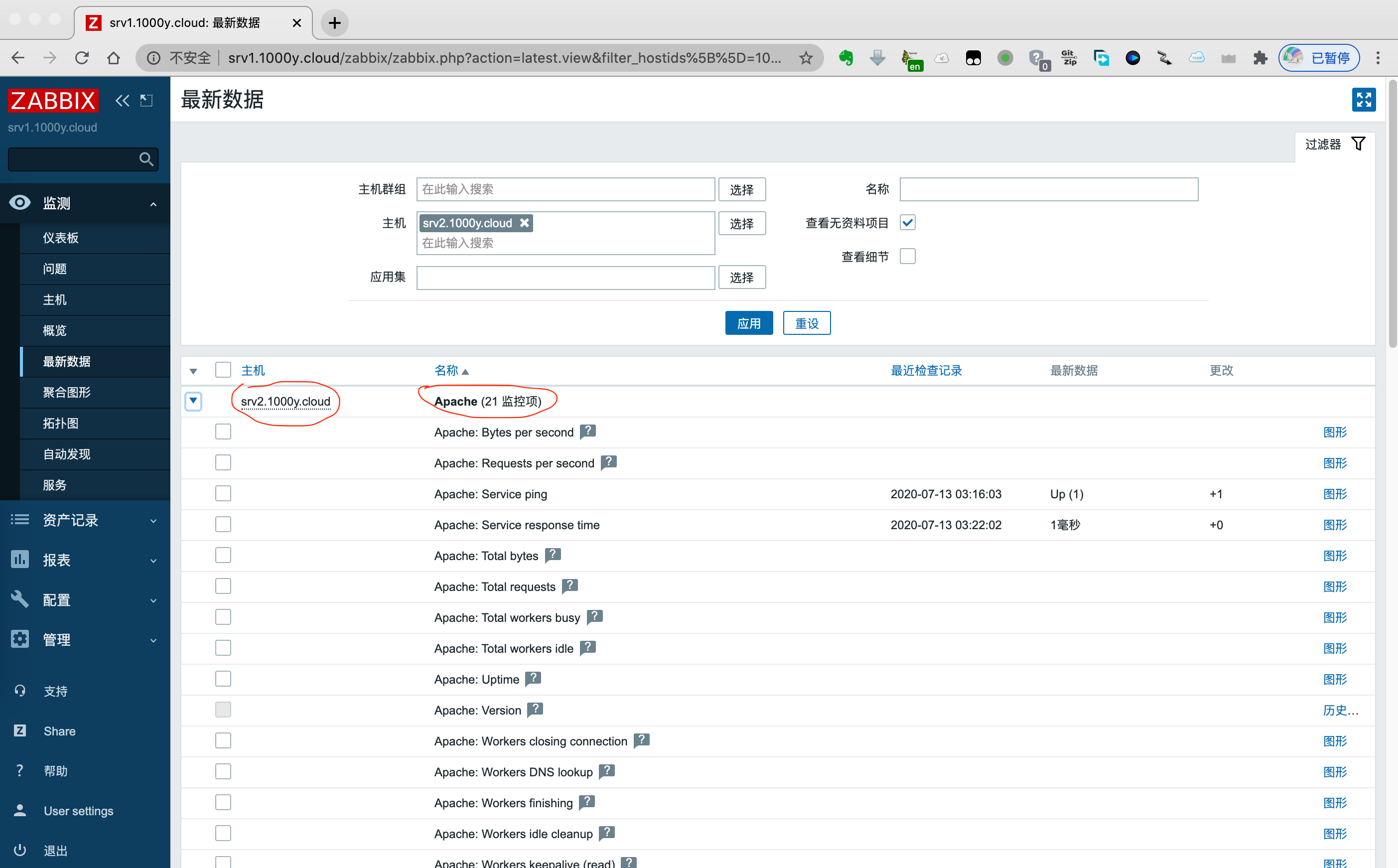Click 选择 next to 应用集
The image size is (1398, 868).
pos(742,277)
